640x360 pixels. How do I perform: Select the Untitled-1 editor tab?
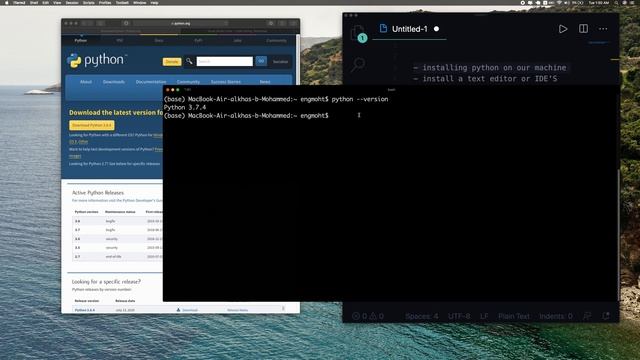409,29
